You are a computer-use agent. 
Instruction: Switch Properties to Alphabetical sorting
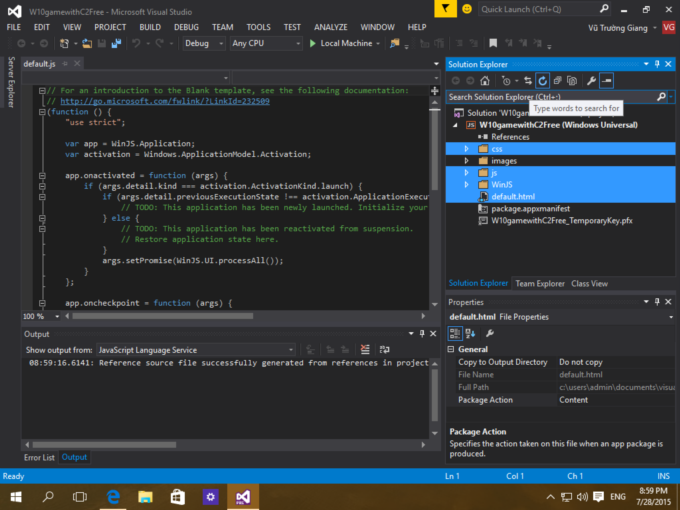(x=471, y=333)
